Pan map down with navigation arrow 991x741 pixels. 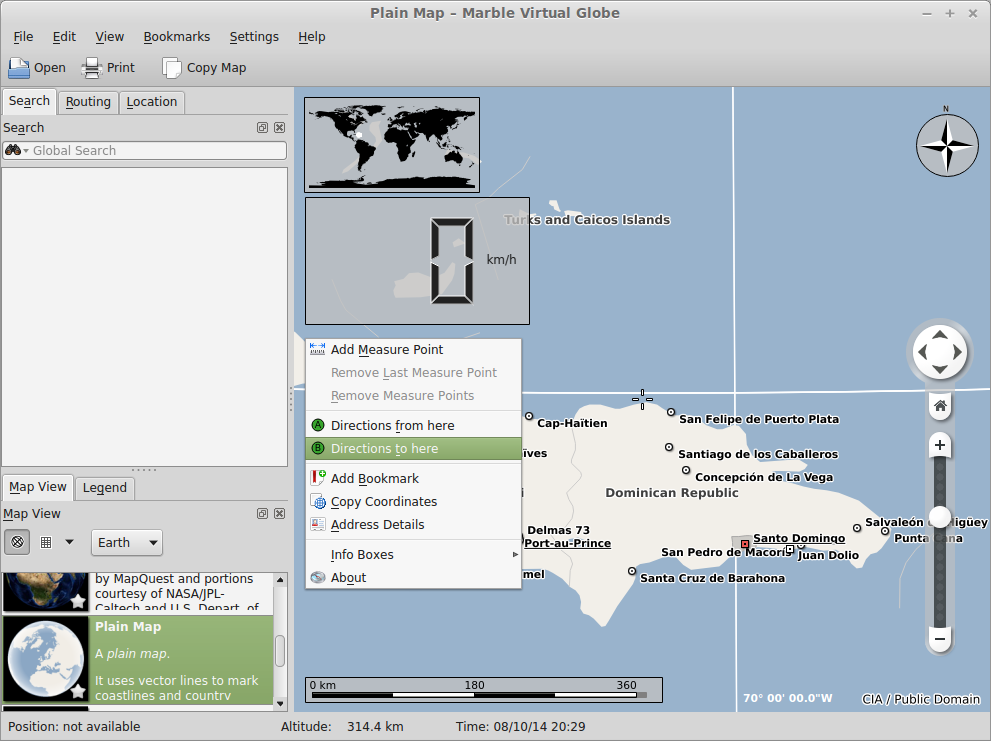point(940,369)
